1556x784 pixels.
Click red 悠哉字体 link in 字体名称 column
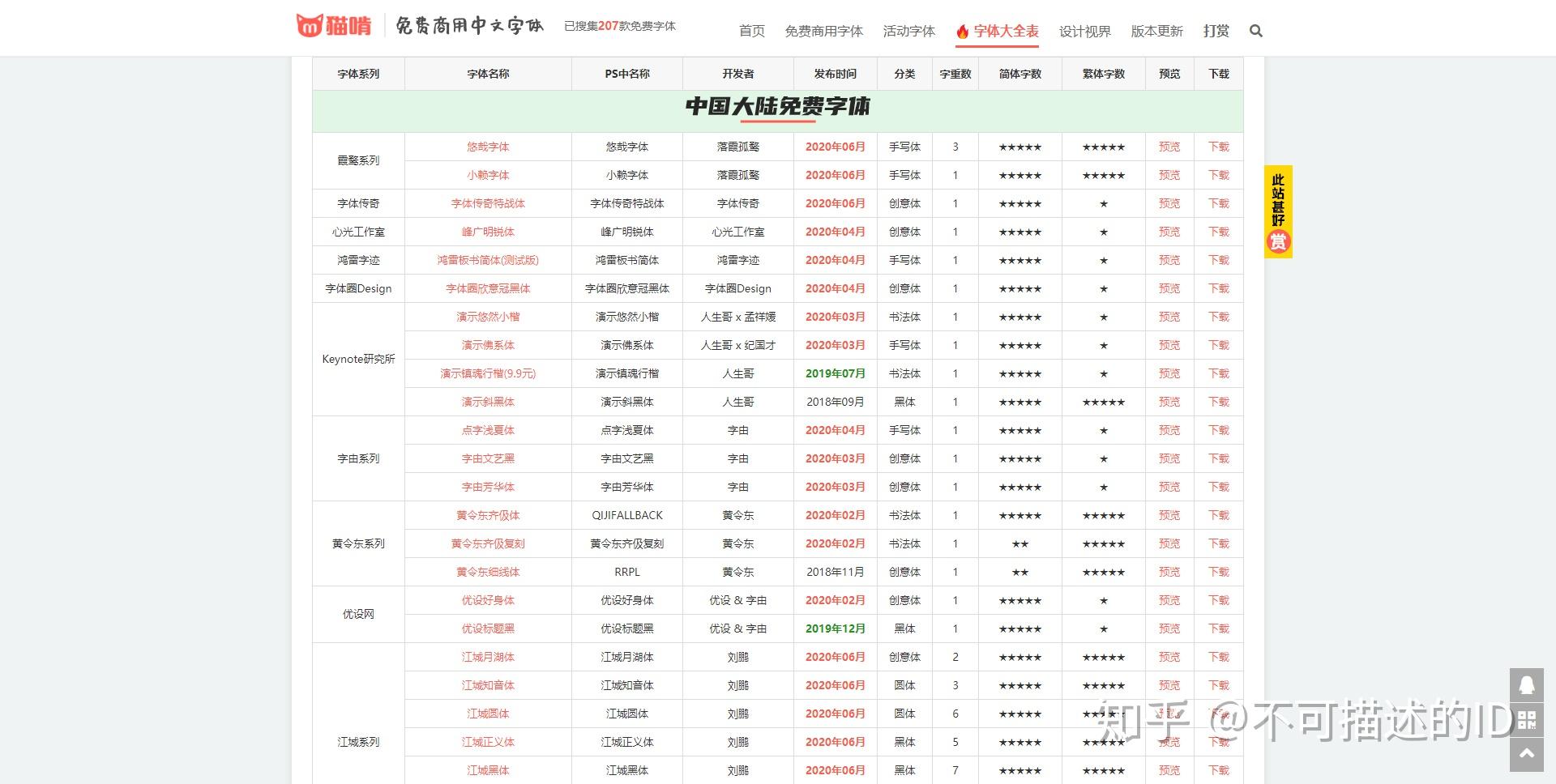point(488,147)
